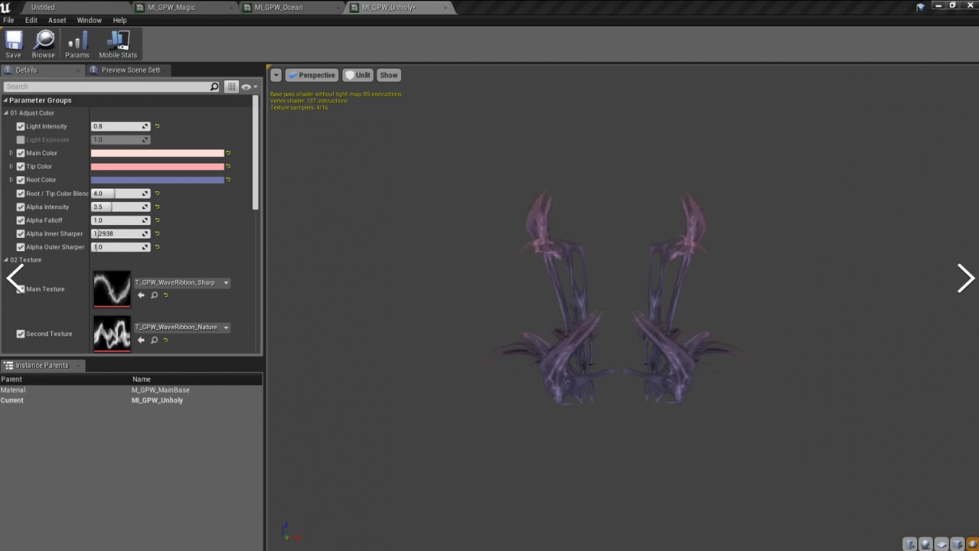
Task: Reset Tip Color to default
Action: 229,167
